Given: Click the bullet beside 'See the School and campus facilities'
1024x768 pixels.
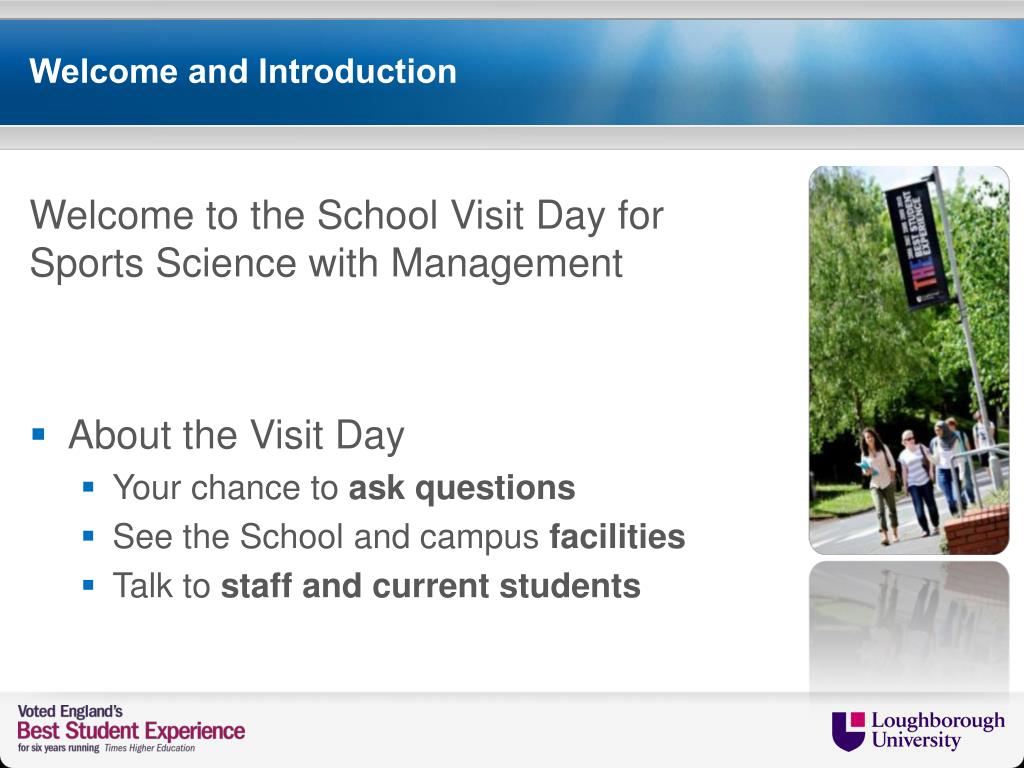Looking at the screenshot, I should 89,536.
